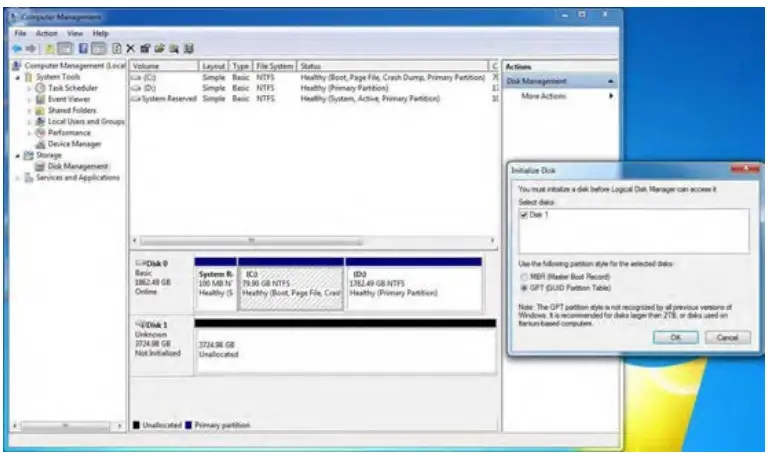Select MBR (Master Boot Record) radio option
Image resolution: width=769 pixels, height=457 pixels.
click(524, 277)
